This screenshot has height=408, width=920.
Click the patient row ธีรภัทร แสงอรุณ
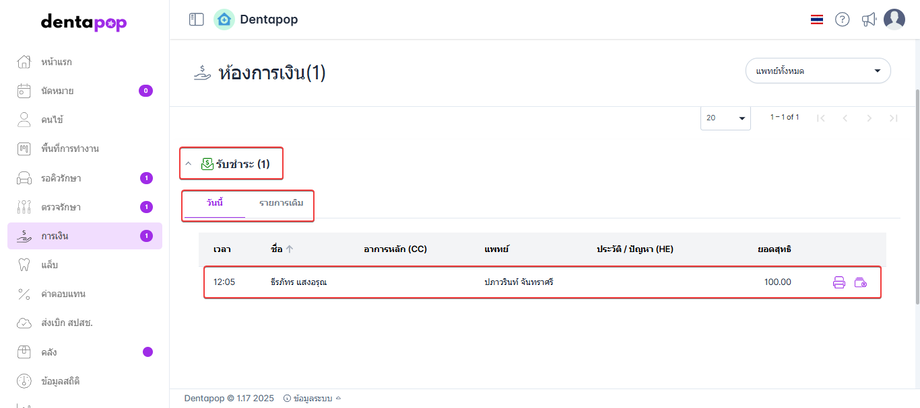tap(299, 282)
